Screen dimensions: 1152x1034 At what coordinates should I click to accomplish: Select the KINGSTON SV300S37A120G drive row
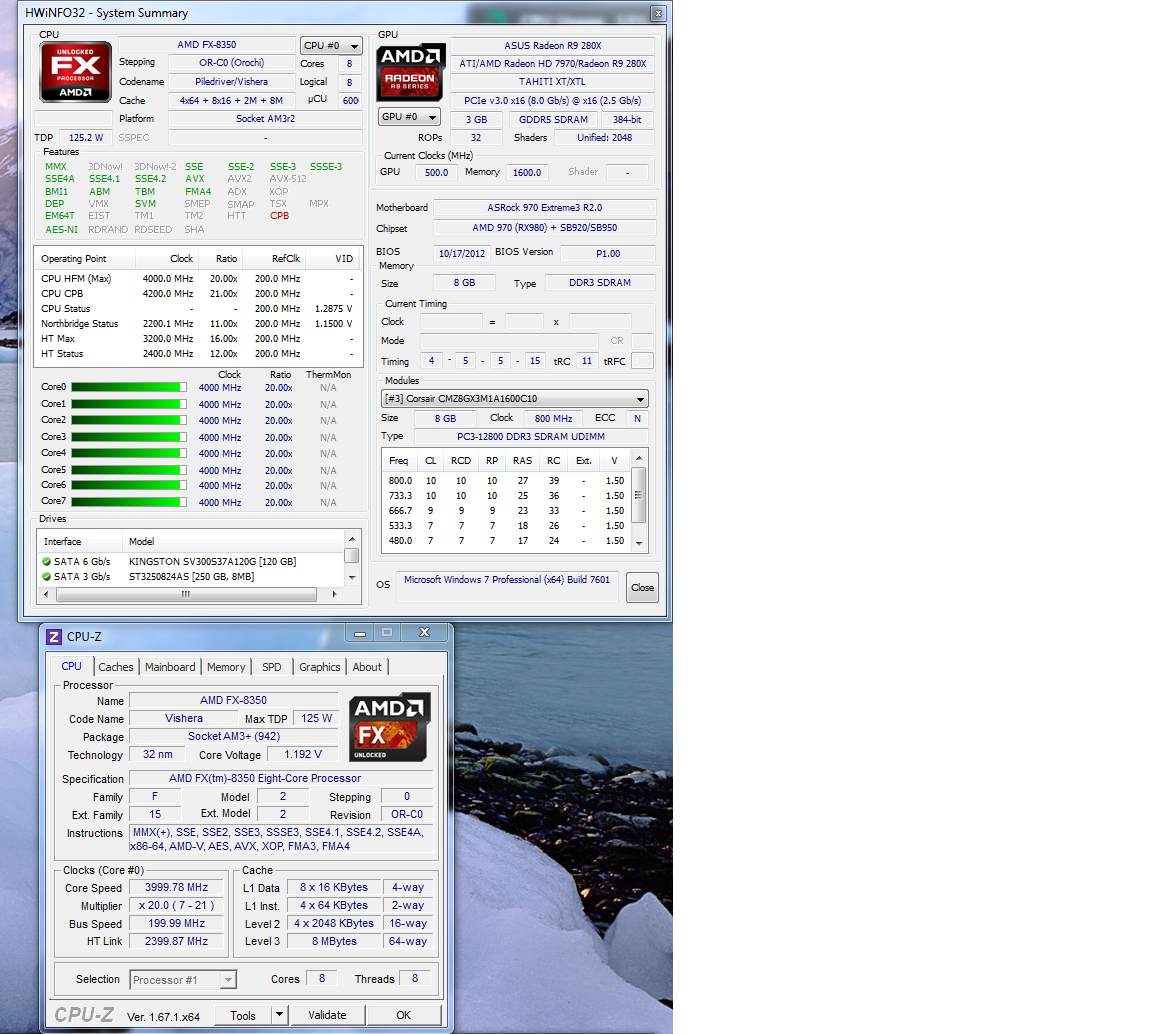click(x=191, y=561)
